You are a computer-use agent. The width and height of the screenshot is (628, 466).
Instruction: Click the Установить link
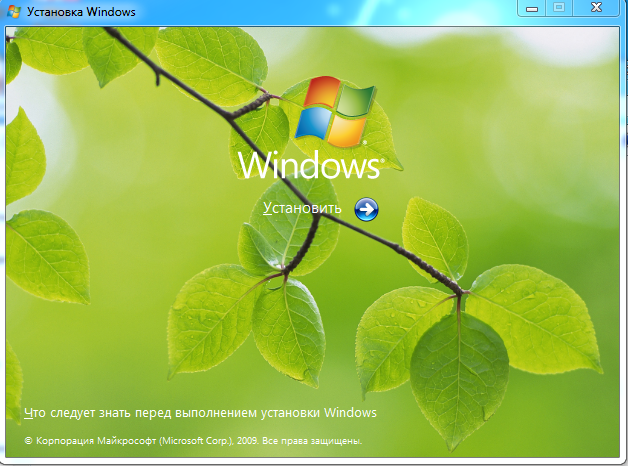[x=302, y=208]
